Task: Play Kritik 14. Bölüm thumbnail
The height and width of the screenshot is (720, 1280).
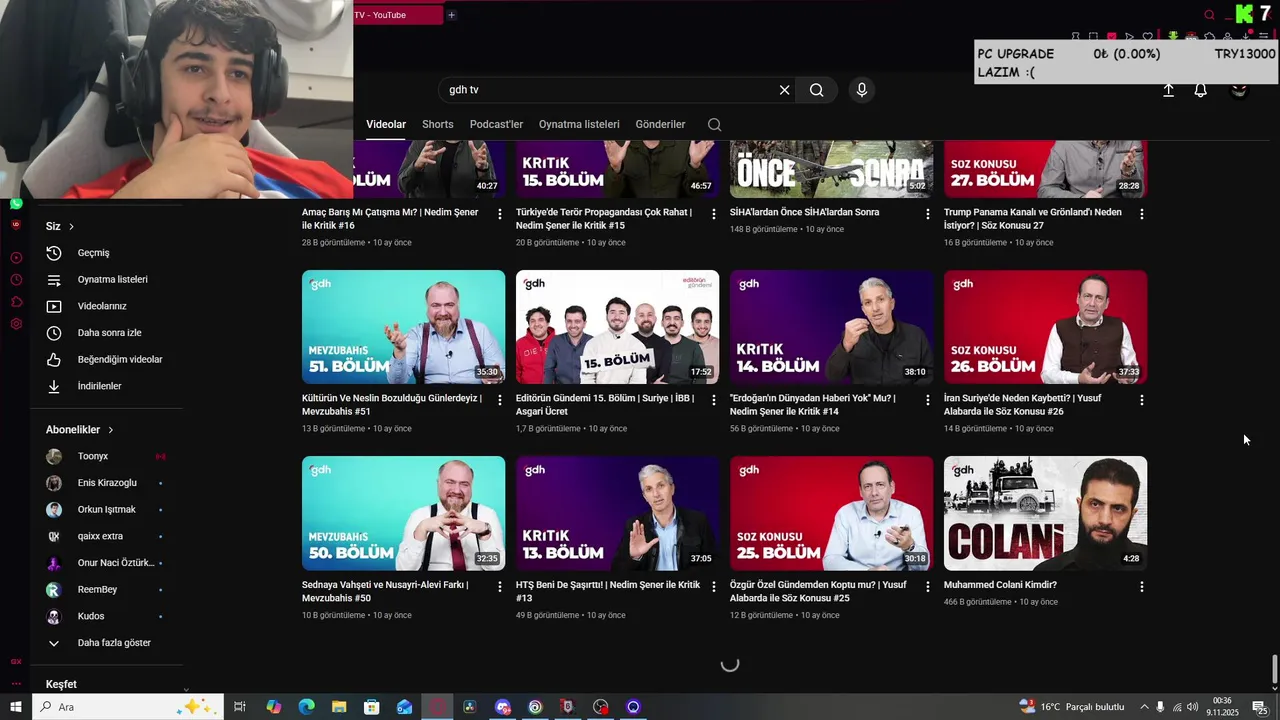Action: click(x=832, y=327)
